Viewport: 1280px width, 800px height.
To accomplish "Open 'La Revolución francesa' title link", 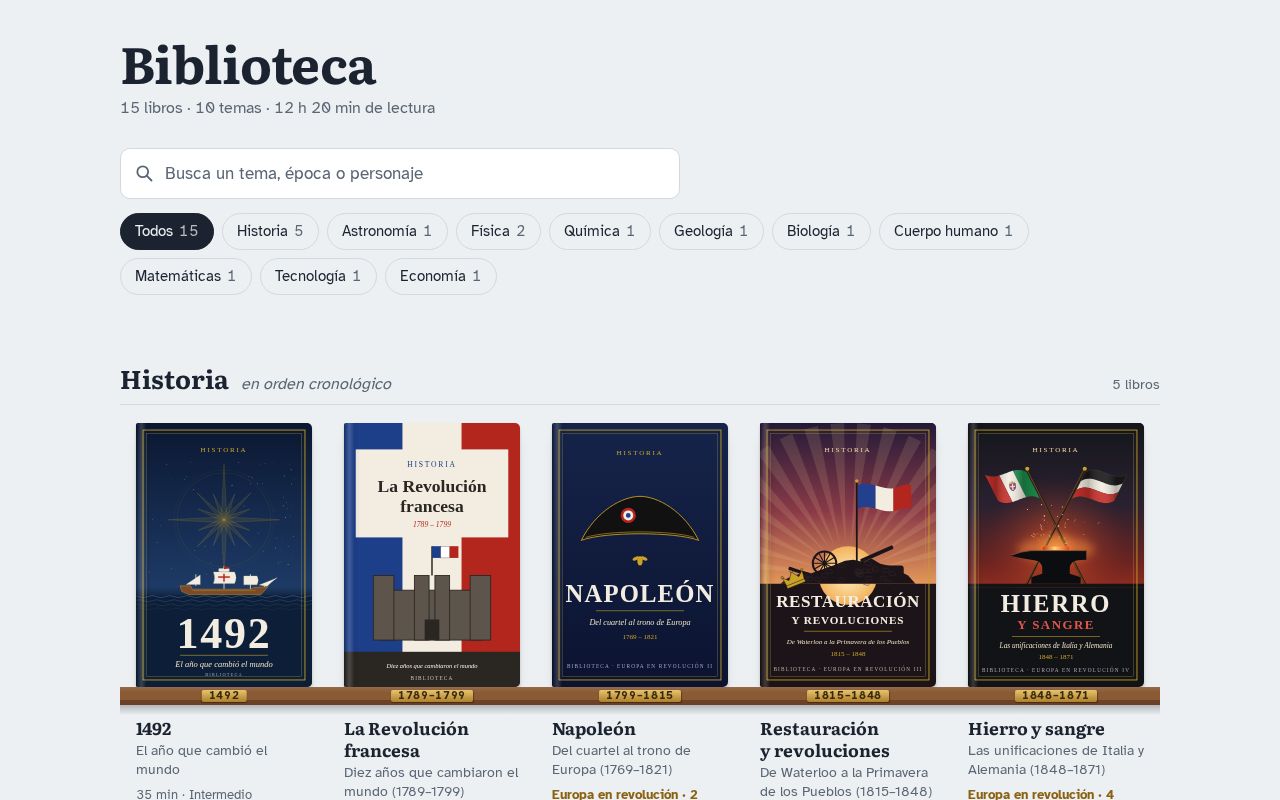I will tap(406, 740).
